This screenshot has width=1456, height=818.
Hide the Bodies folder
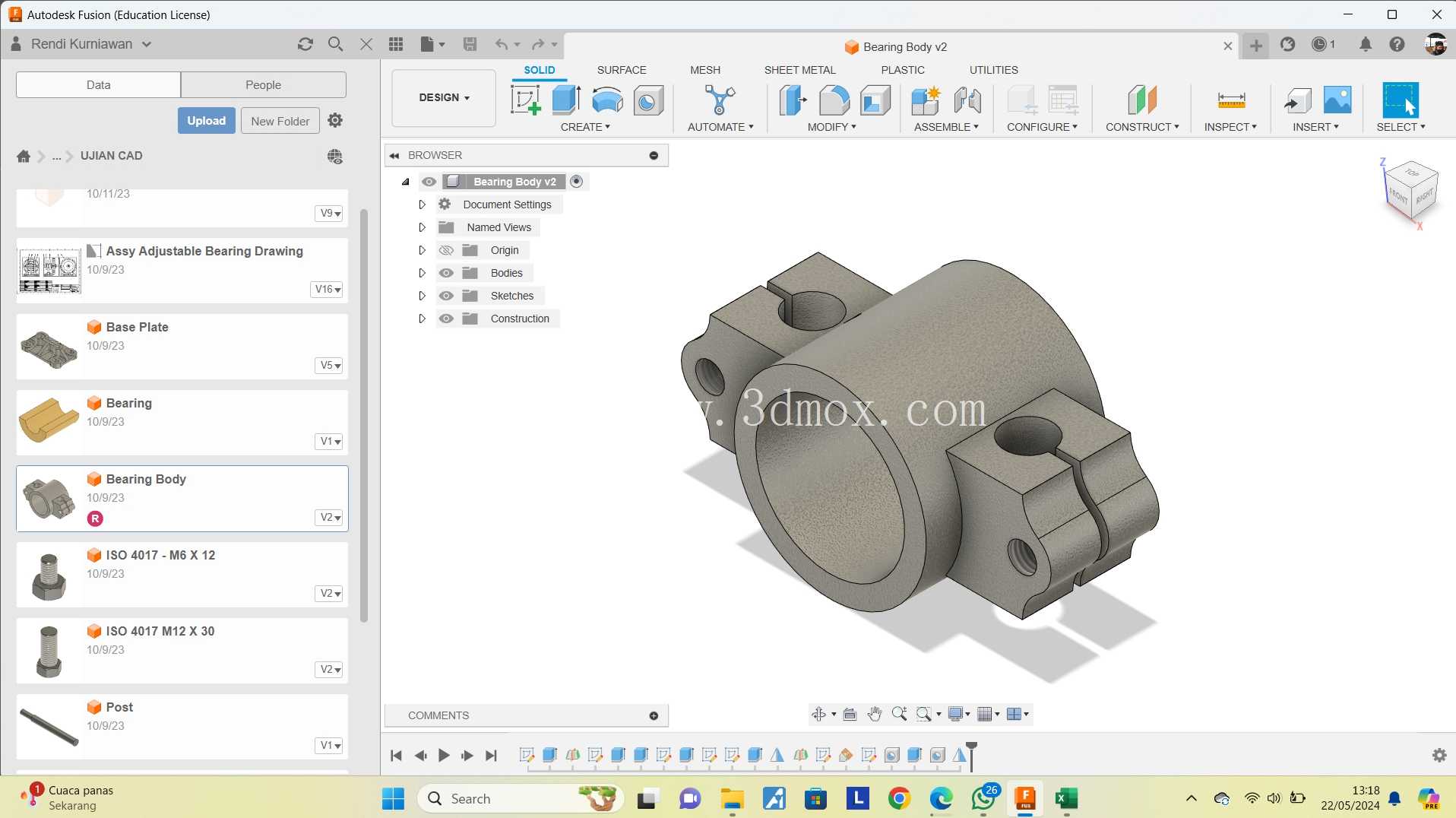coord(446,273)
